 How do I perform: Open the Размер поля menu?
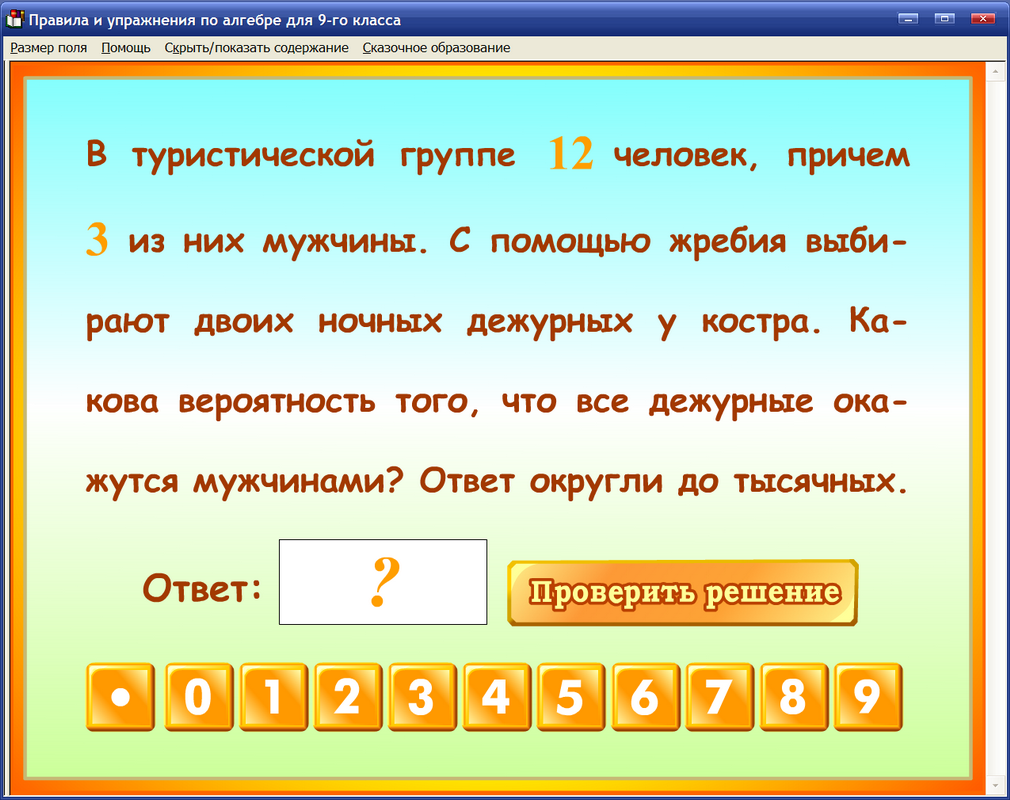pyautogui.click(x=47, y=47)
